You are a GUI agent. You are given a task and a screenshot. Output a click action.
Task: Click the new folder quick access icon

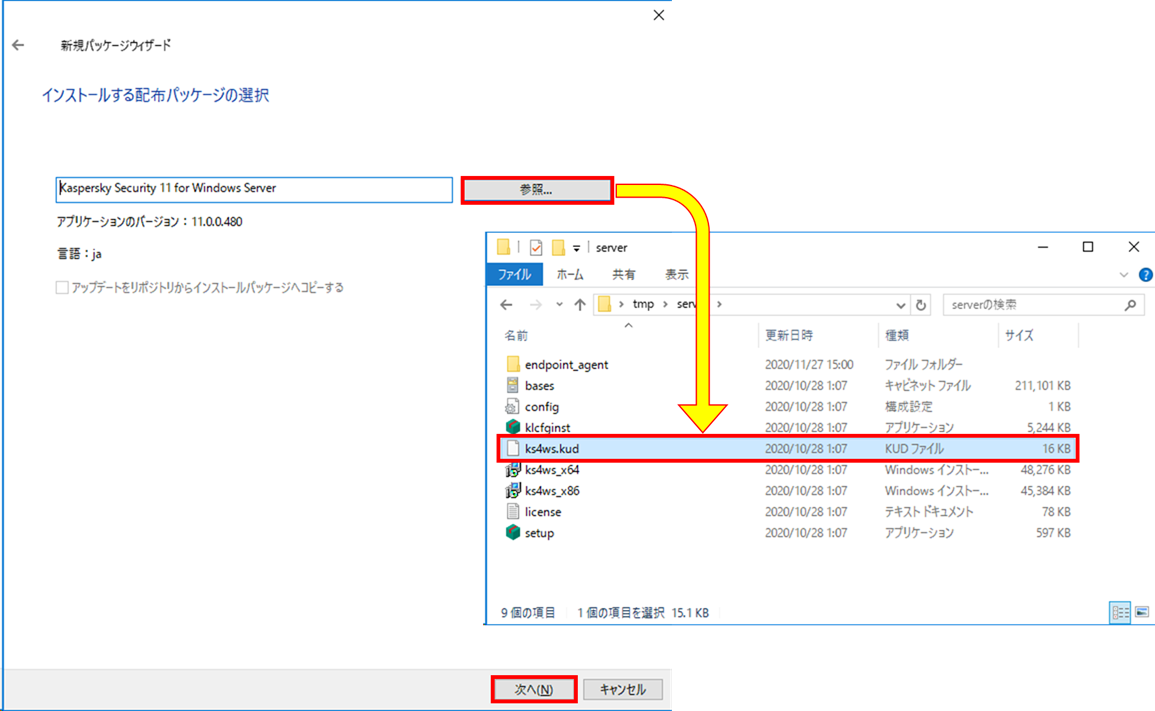559,248
